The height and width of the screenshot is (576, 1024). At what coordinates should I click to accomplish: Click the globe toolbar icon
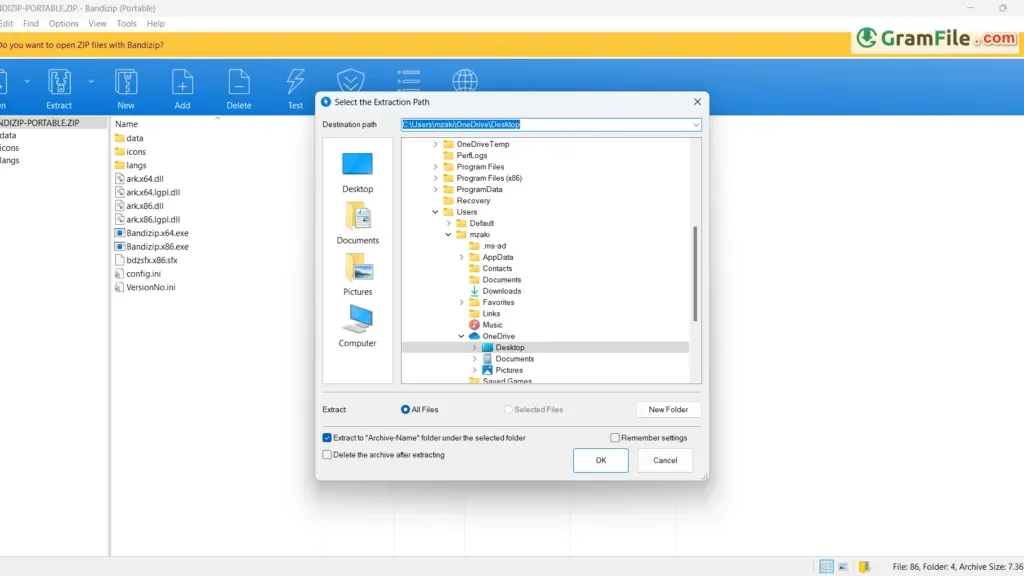(465, 81)
